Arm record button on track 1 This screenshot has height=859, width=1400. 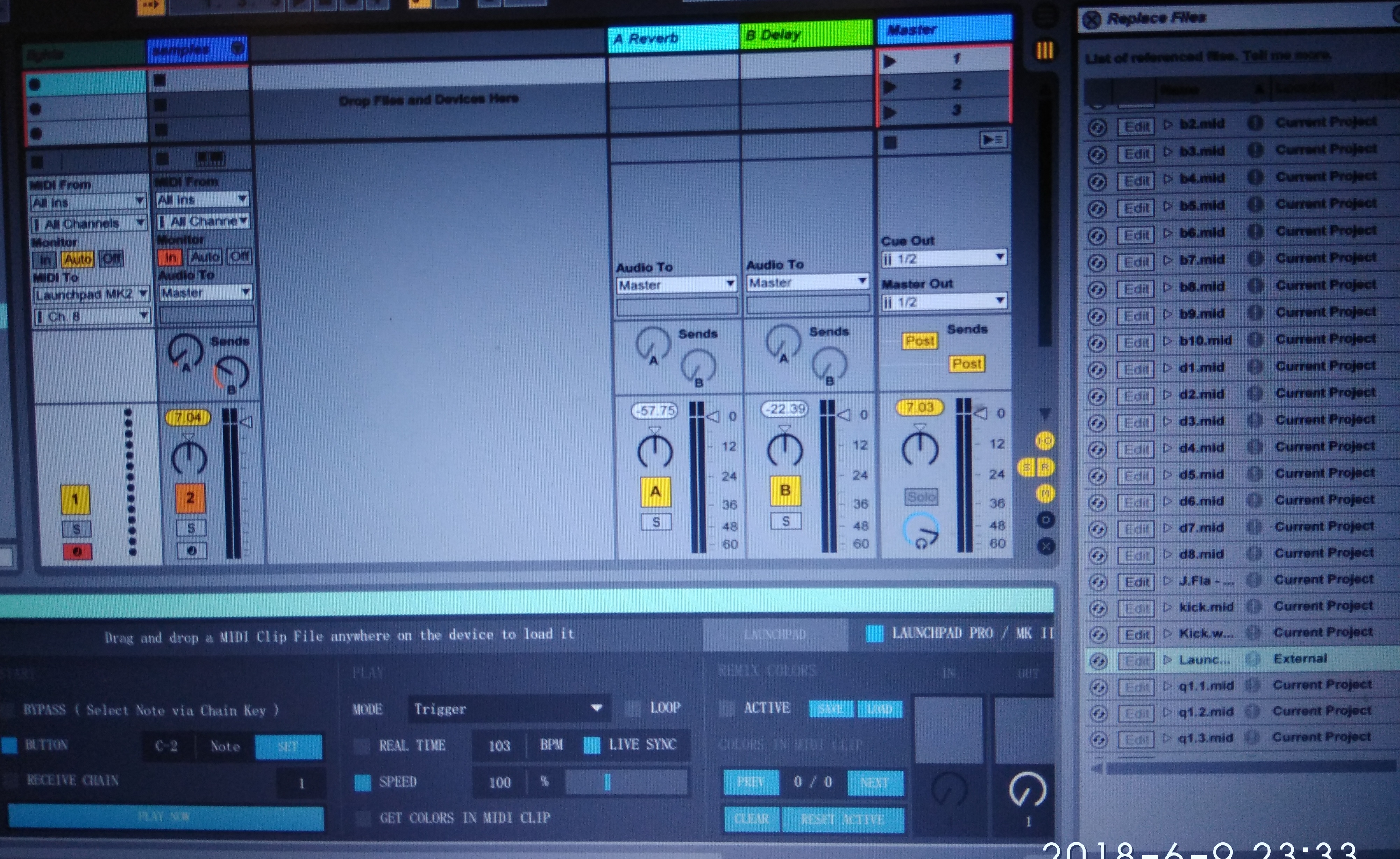pos(77,551)
